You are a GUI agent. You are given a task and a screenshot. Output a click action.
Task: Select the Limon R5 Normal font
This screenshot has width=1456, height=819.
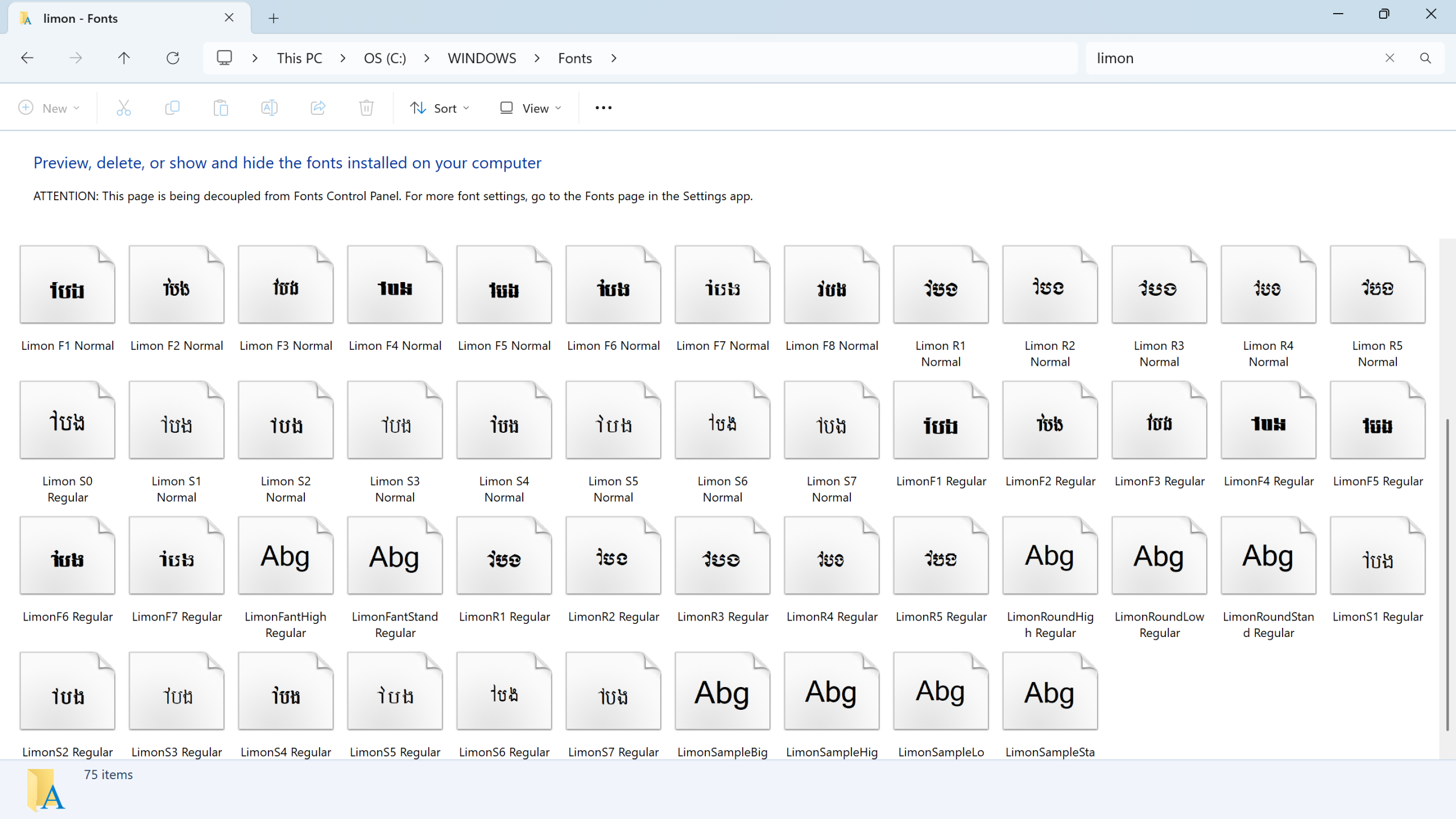click(1378, 307)
